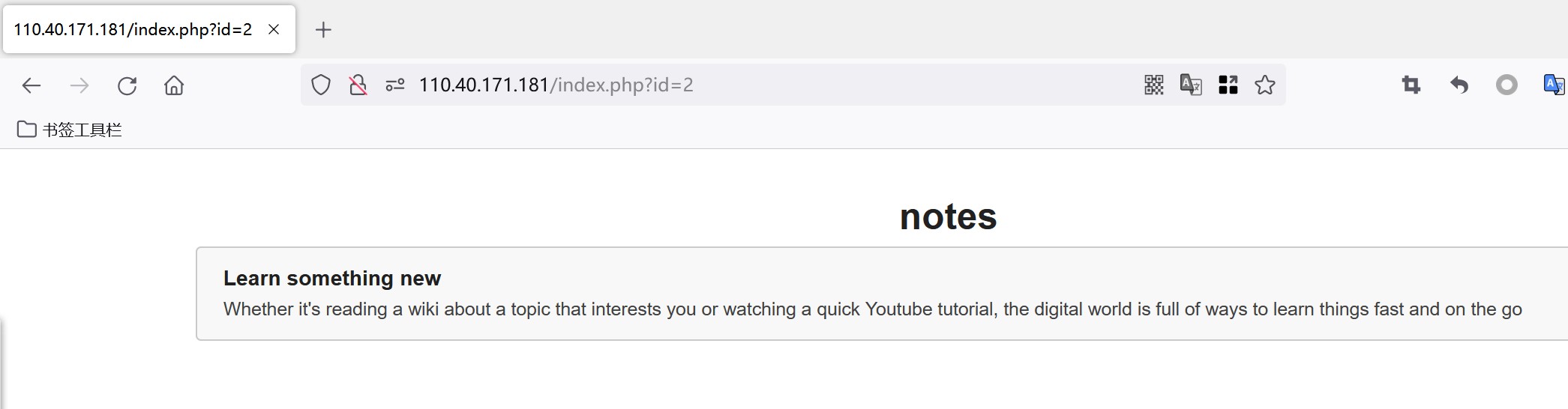
Task: Show insecure connection padlock info
Action: (x=358, y=85)
